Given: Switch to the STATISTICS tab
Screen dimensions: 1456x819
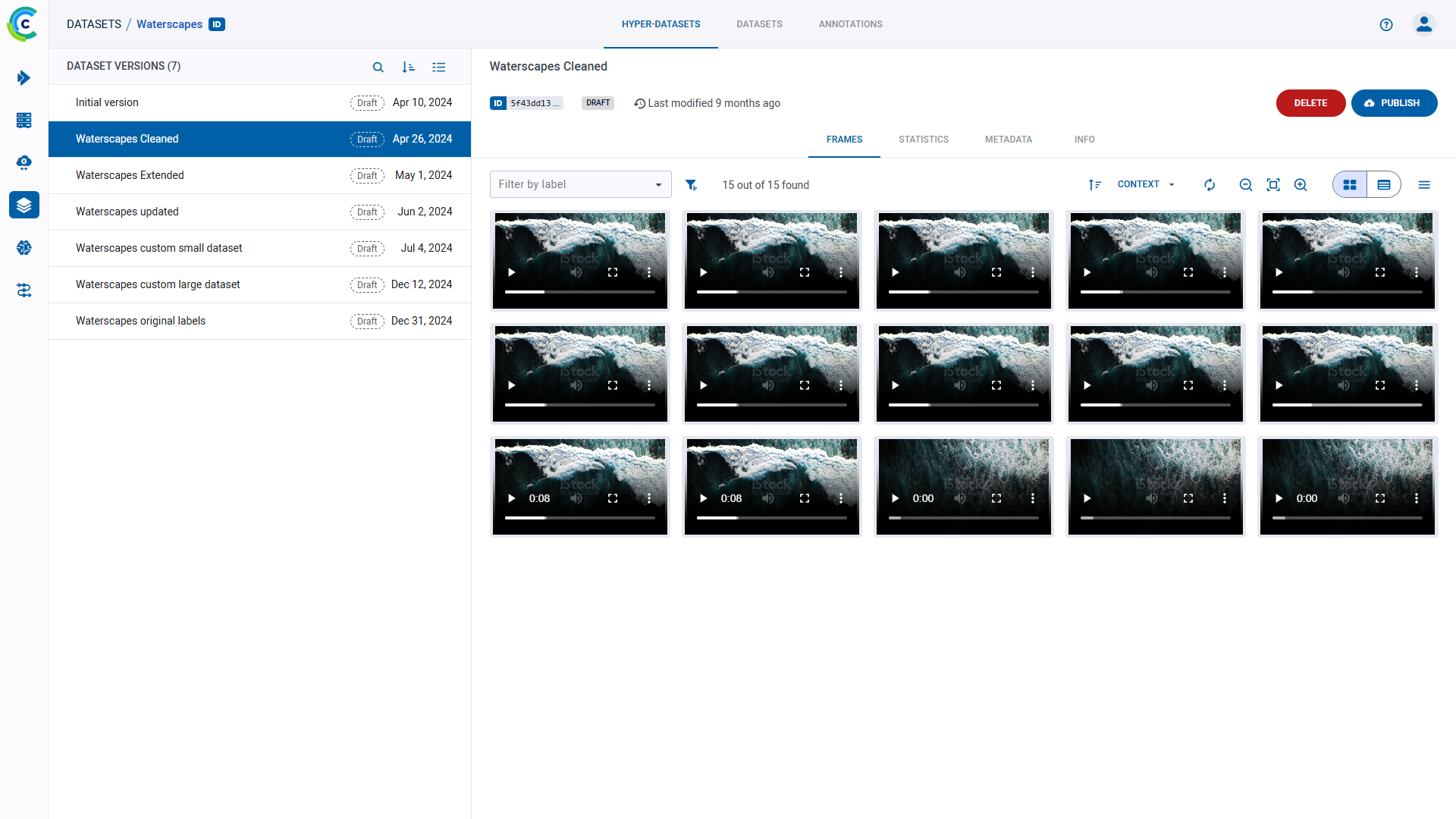Looking at the screenshot, I should coord(923,140).
